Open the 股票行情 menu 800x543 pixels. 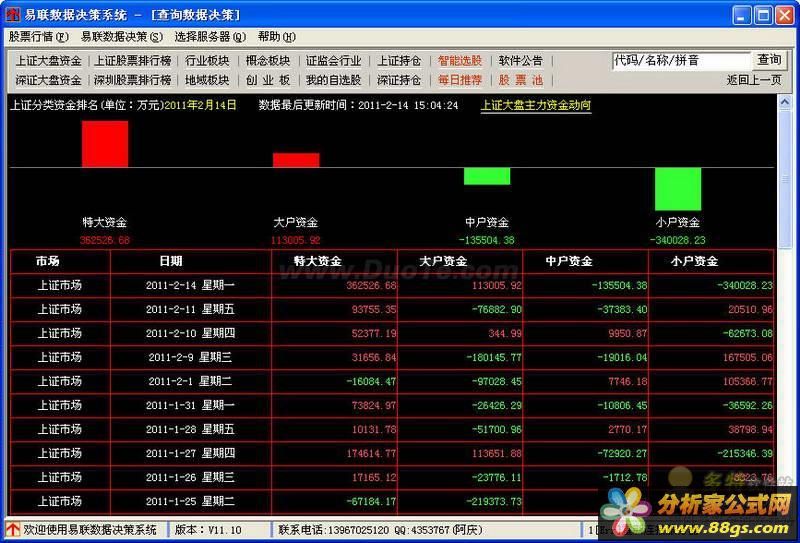pyautogui.click(x=38, y=37)
